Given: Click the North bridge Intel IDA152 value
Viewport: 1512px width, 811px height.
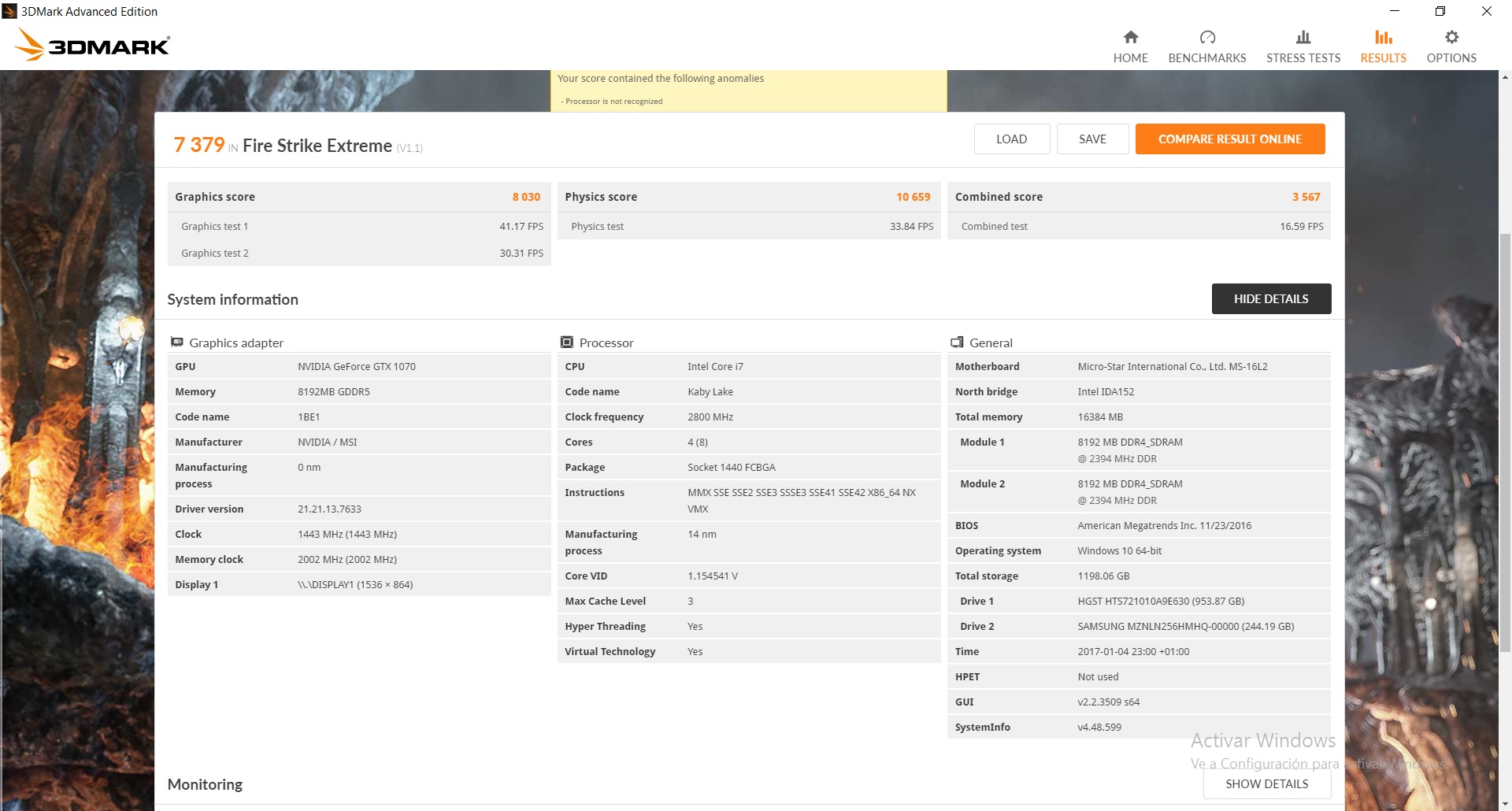Looking at the screenshot, I should [x=1106, y=391].
